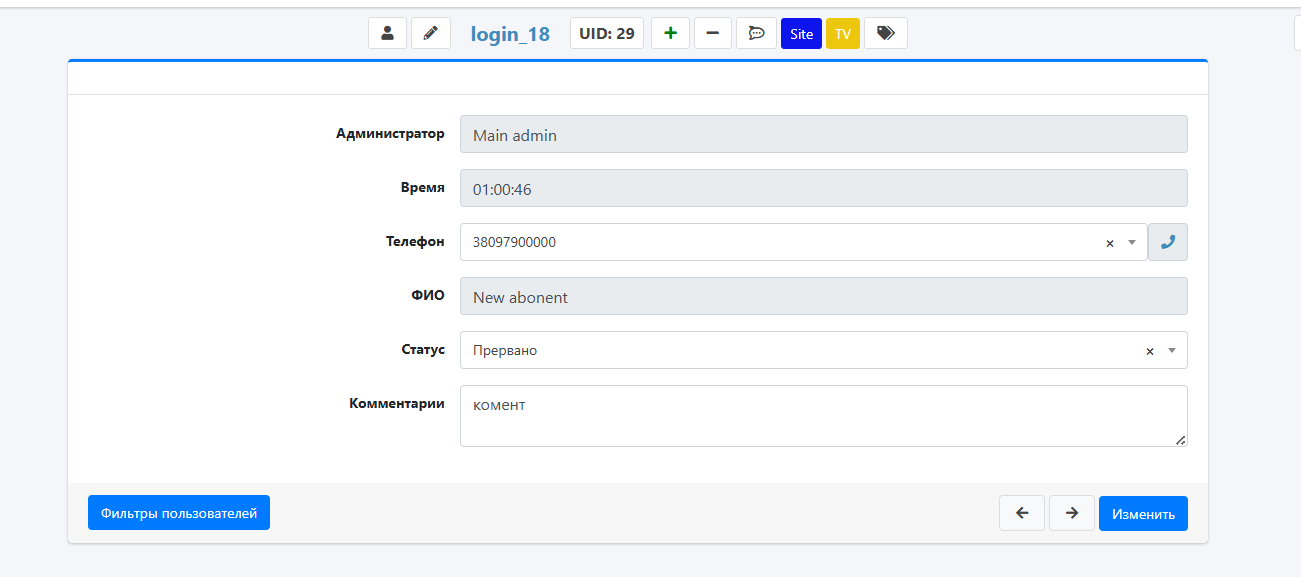Call the number using the phone icon

[1168, 242]
